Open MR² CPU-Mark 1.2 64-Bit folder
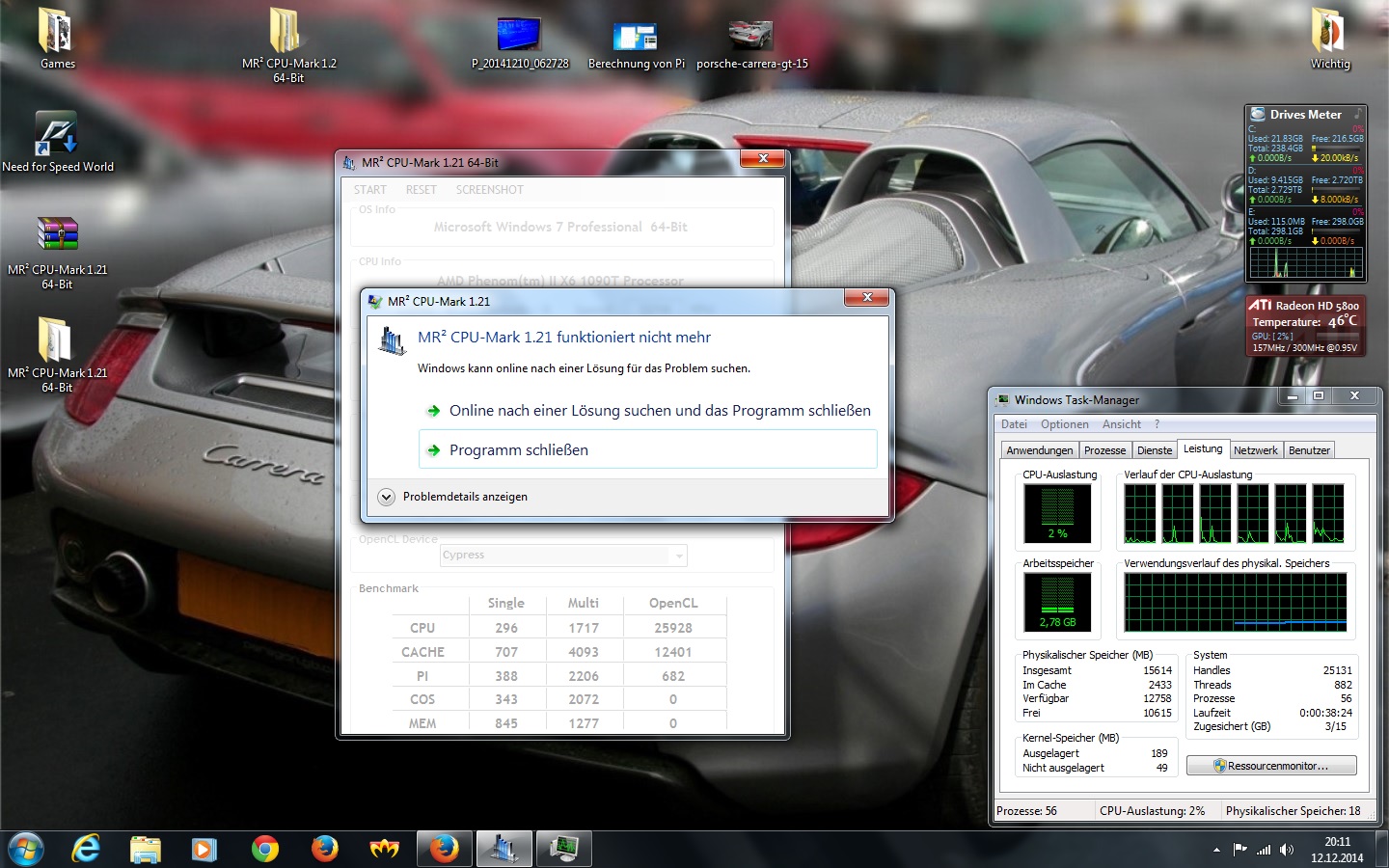The width and height of the screenshot is (1389, 868). (288, 44)
